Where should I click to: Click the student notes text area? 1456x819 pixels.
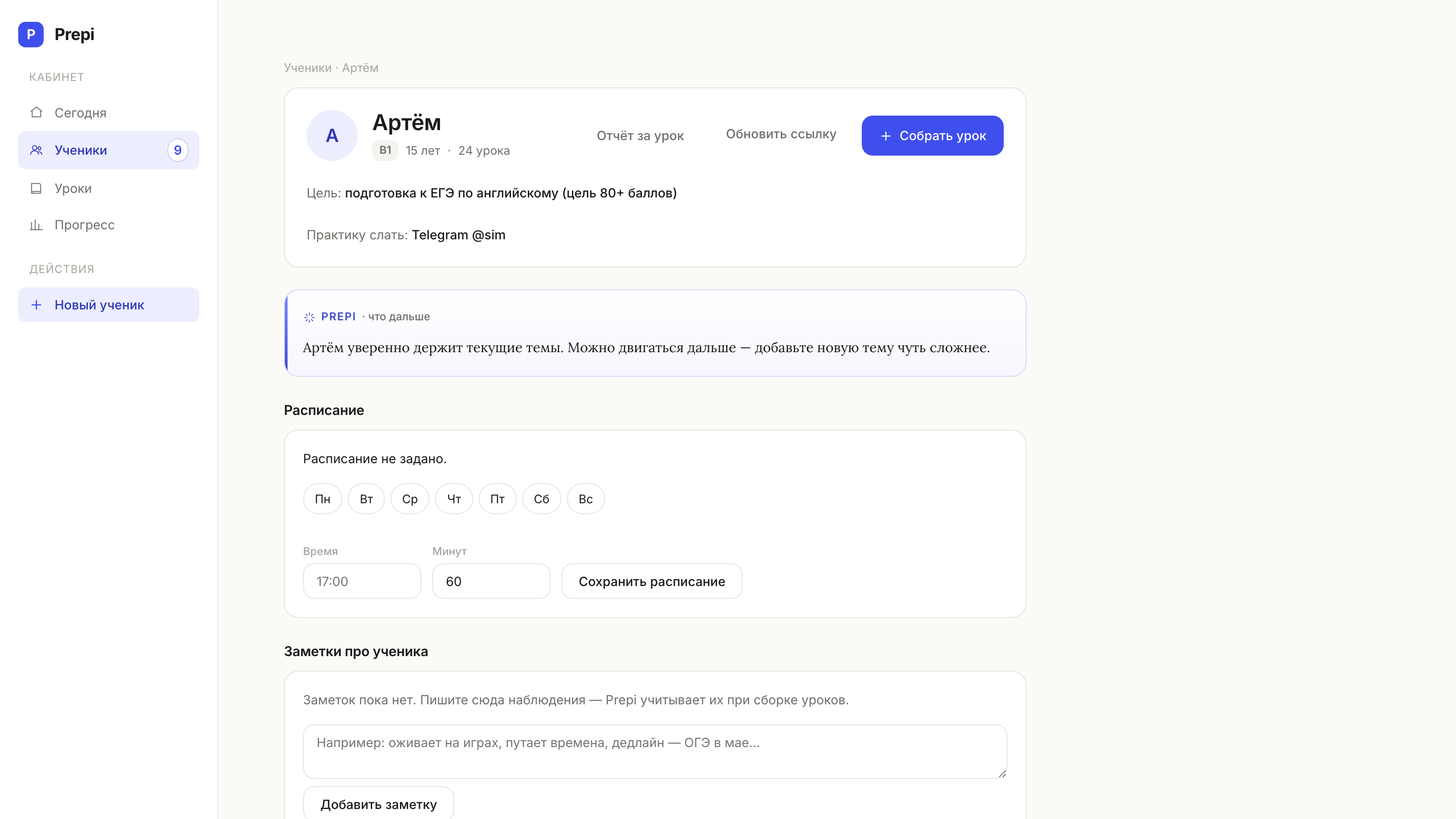tap(655, 751)
